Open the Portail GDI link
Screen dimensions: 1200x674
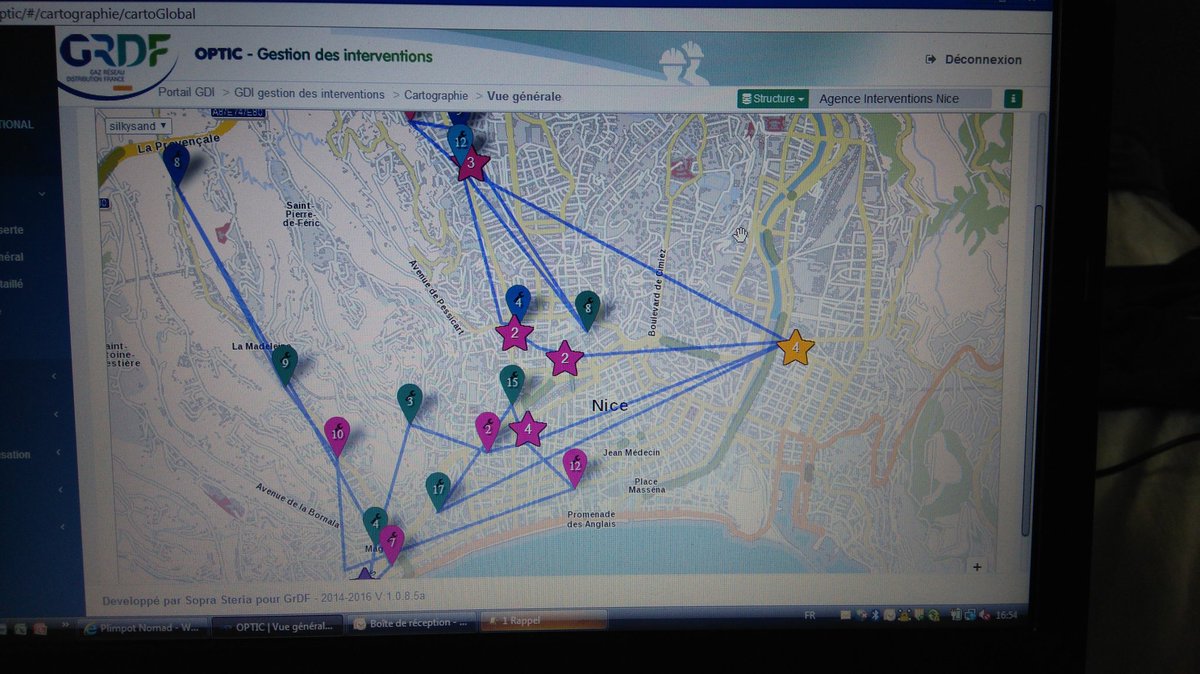coord(186,94)
